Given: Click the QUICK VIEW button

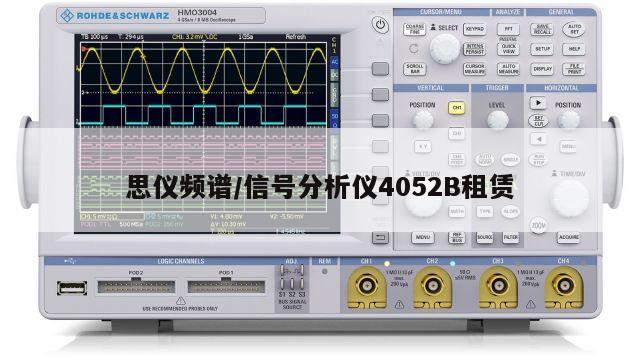Looking at the screenshot, I should [509, 49].
